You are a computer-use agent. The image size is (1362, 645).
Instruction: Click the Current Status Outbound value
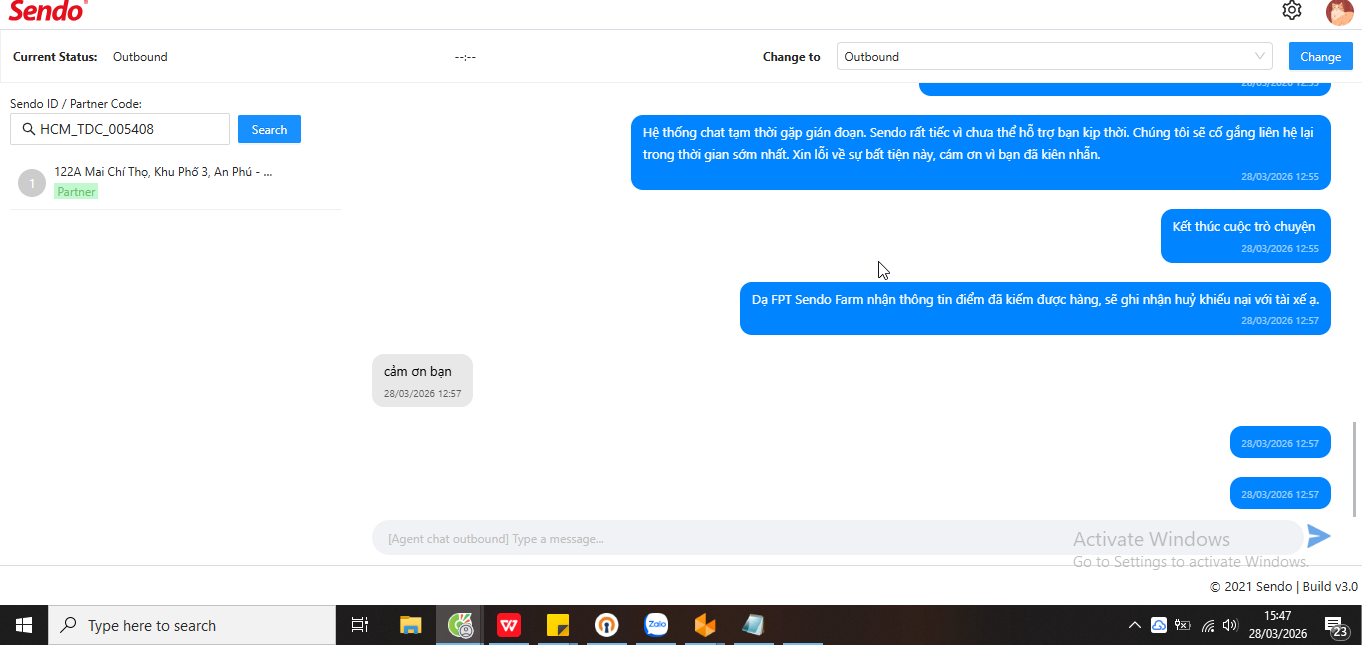tap(140, 57)
